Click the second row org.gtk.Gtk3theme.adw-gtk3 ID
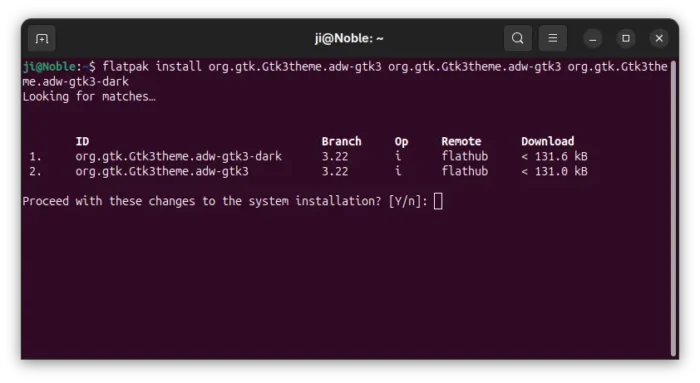Viewport: 700px width, 383px height. pos(162,171)
